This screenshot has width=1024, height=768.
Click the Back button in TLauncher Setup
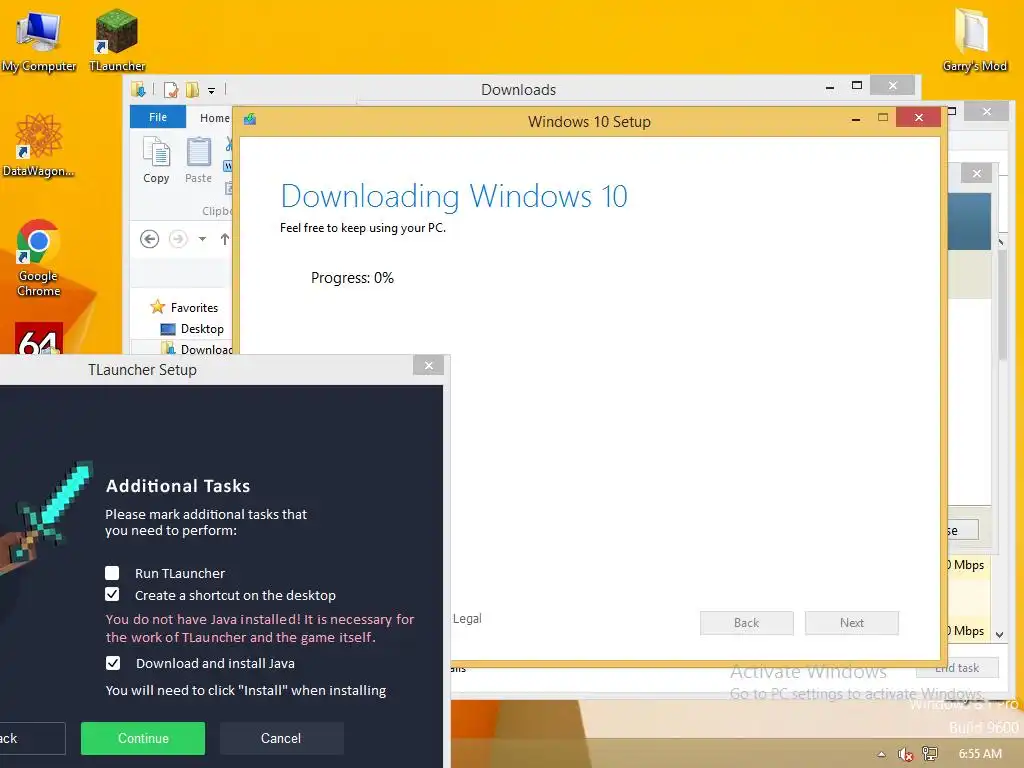33,738
